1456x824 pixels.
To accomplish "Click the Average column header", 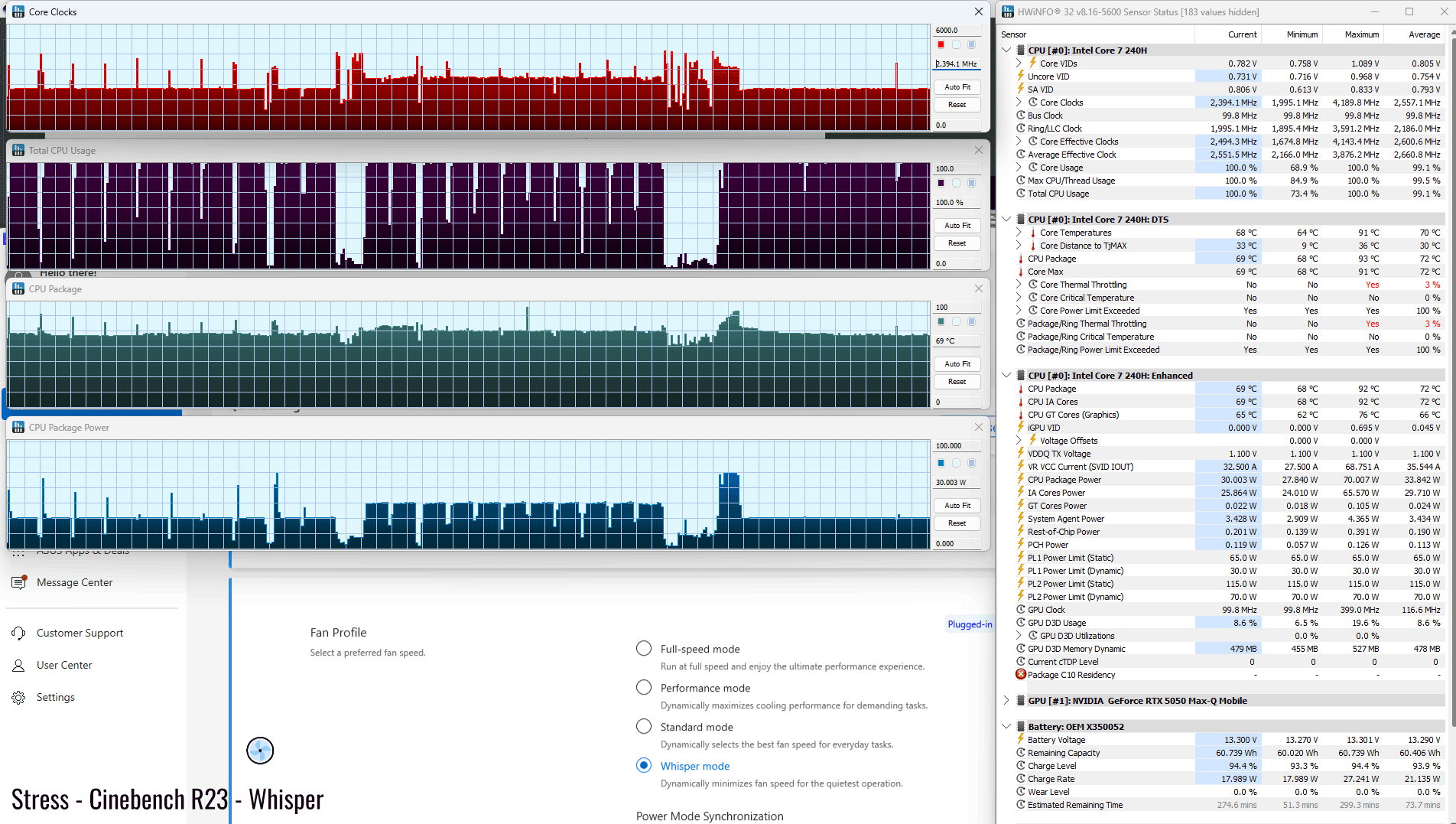I will click(1414, 34).
